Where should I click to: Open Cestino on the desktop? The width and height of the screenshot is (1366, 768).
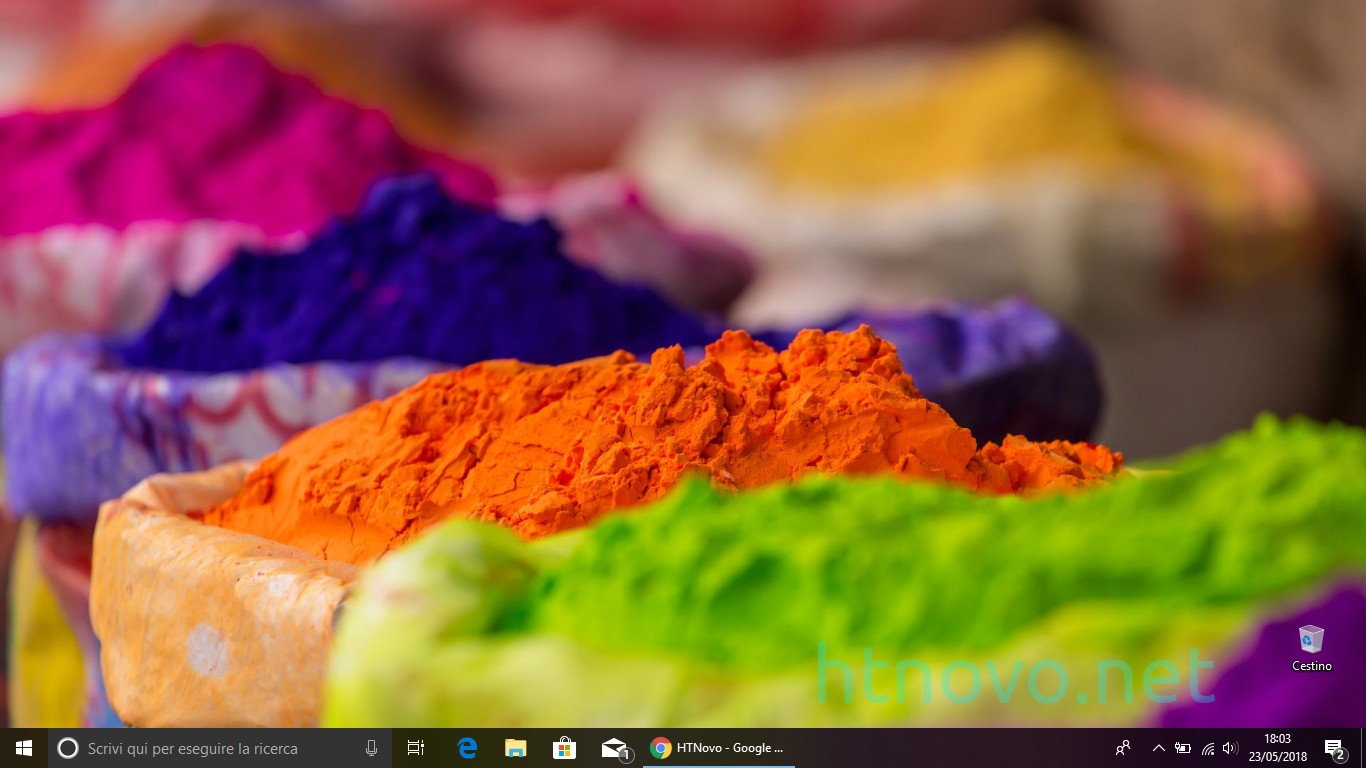tap(1310, 637)
